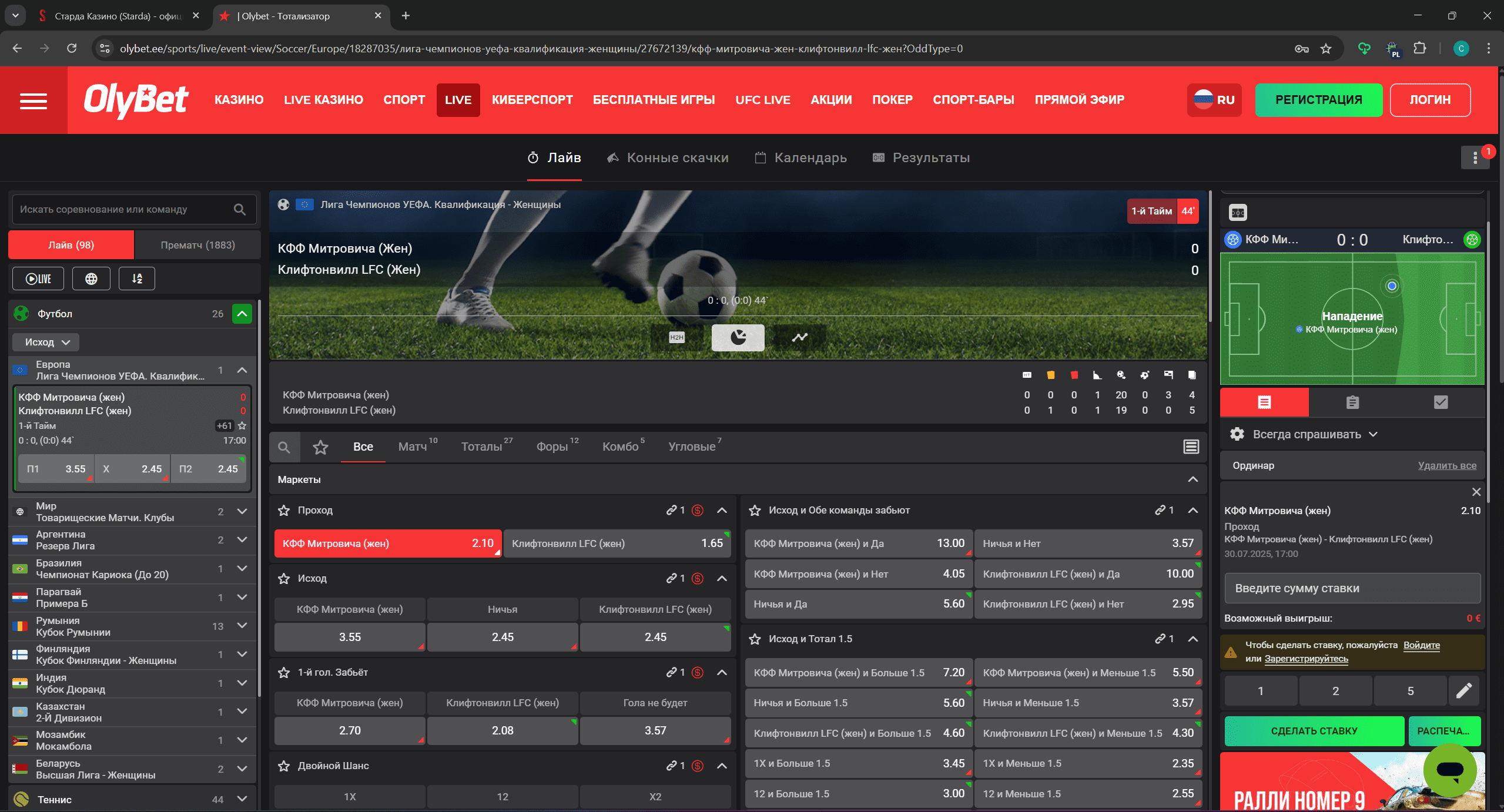Open the RU language selector
The height and width of the screenshot is (812, 1504).
click(x=1214, y=100)
